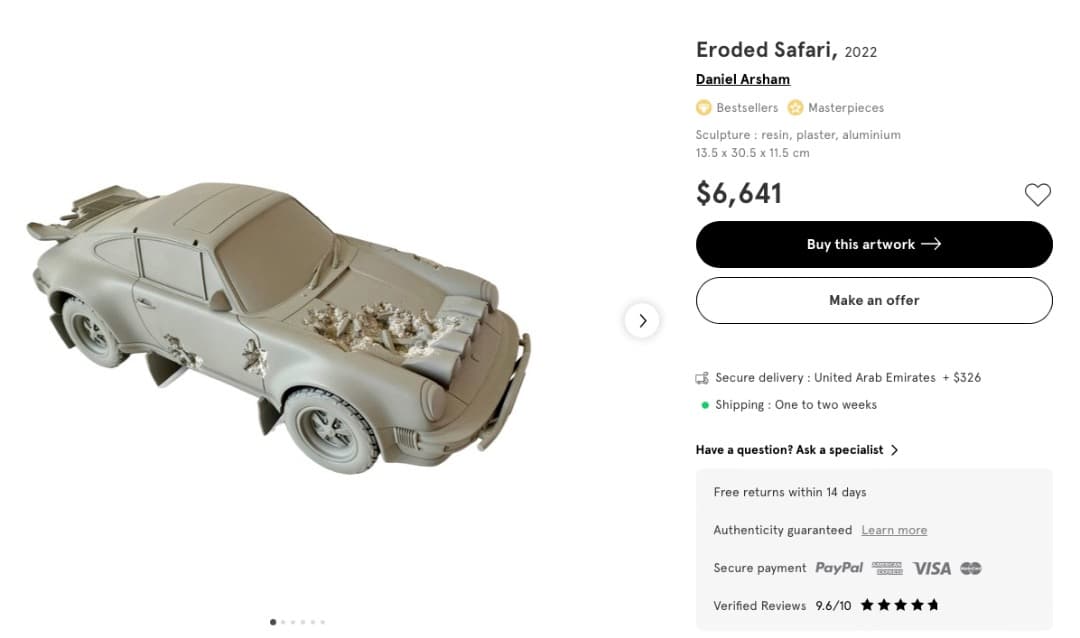Open the Daniel Arsham artist page

click(x=742, y=79)
